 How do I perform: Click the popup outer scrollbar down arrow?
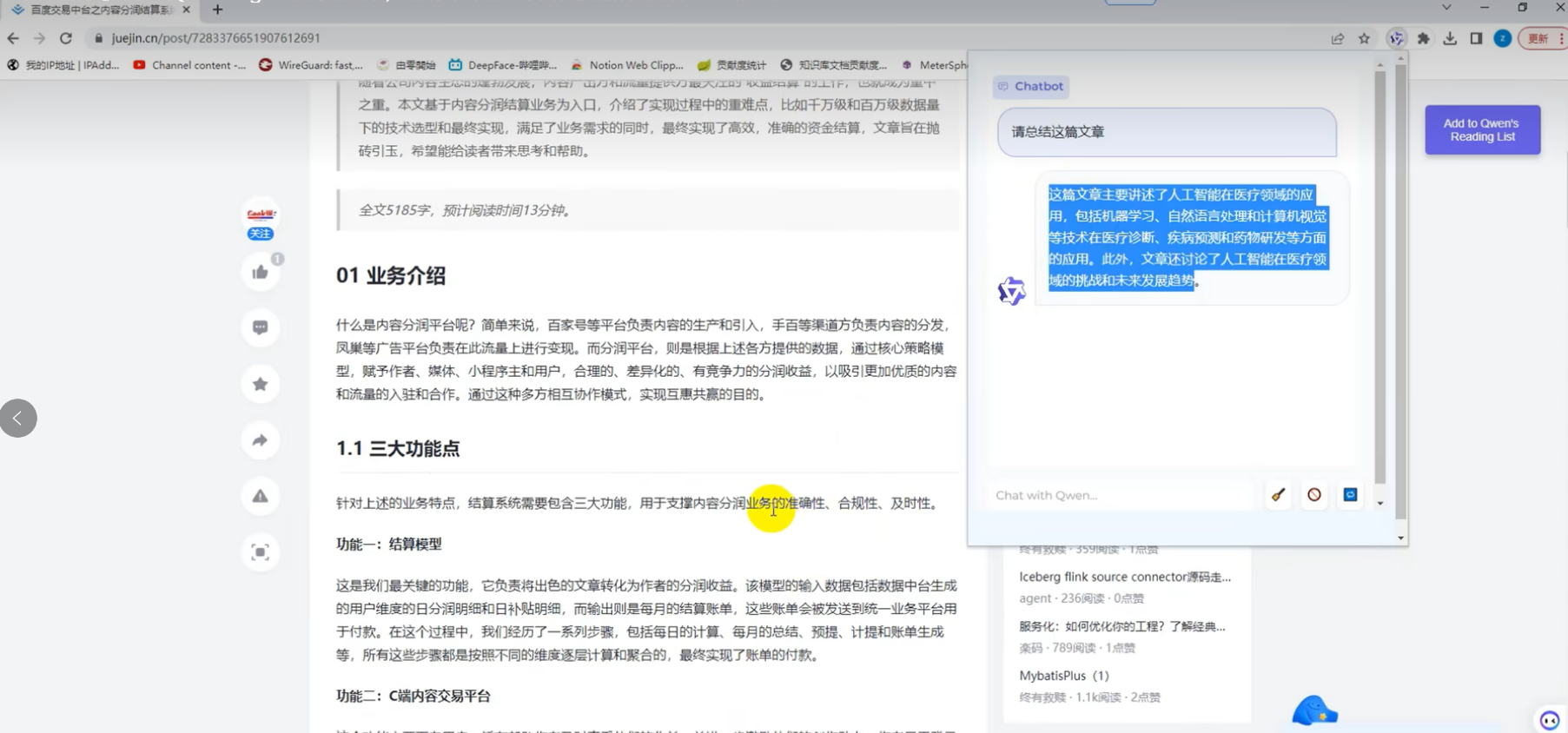tap(1400, 538)
